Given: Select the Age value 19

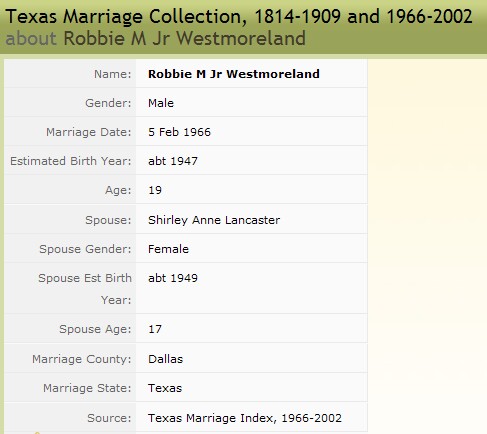Looking at the screenshot, I should pos(155,190).
